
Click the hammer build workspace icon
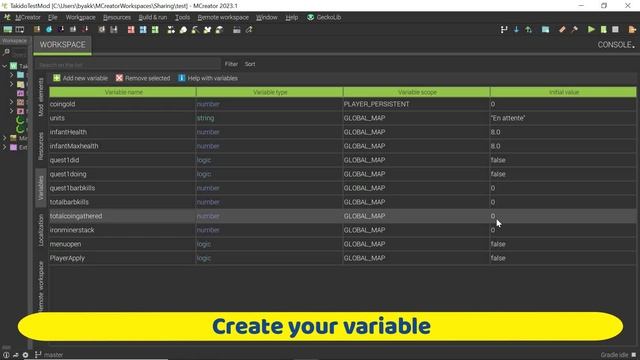click(575, 29)
